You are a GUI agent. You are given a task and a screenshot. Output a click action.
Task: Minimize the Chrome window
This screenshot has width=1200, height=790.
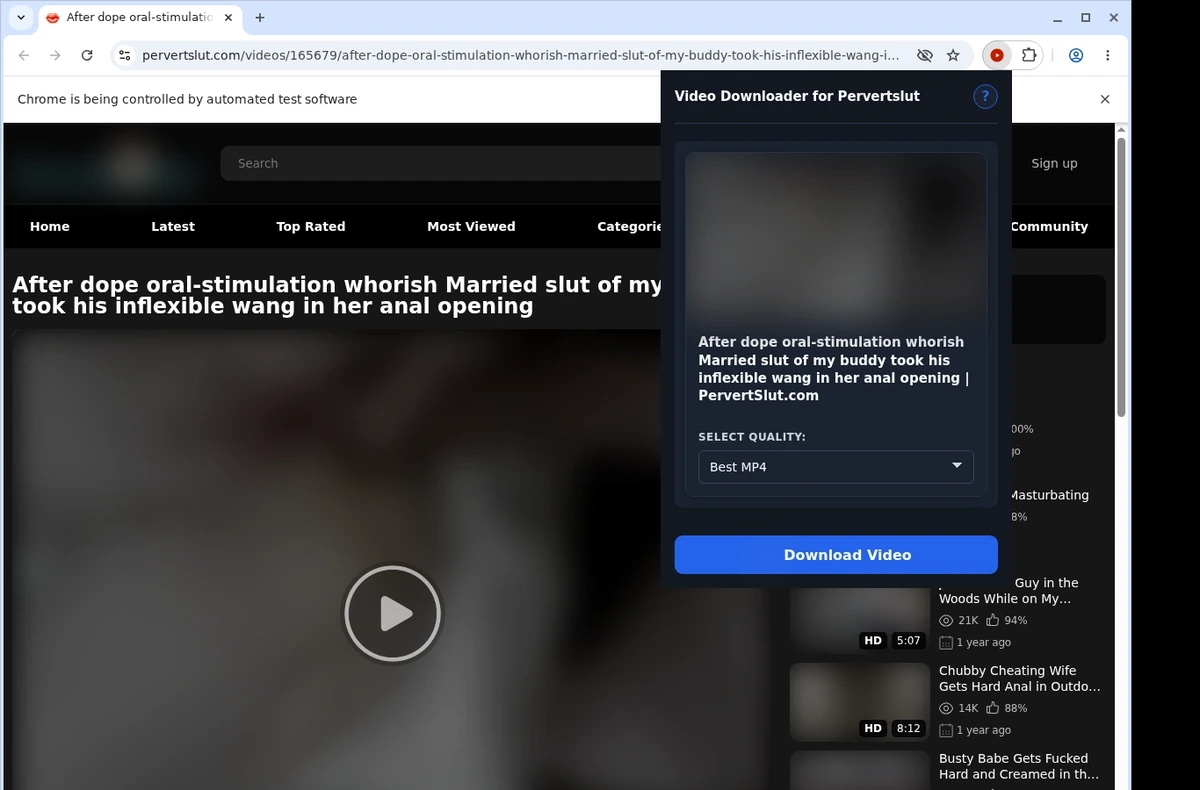tap(1059, 18)
